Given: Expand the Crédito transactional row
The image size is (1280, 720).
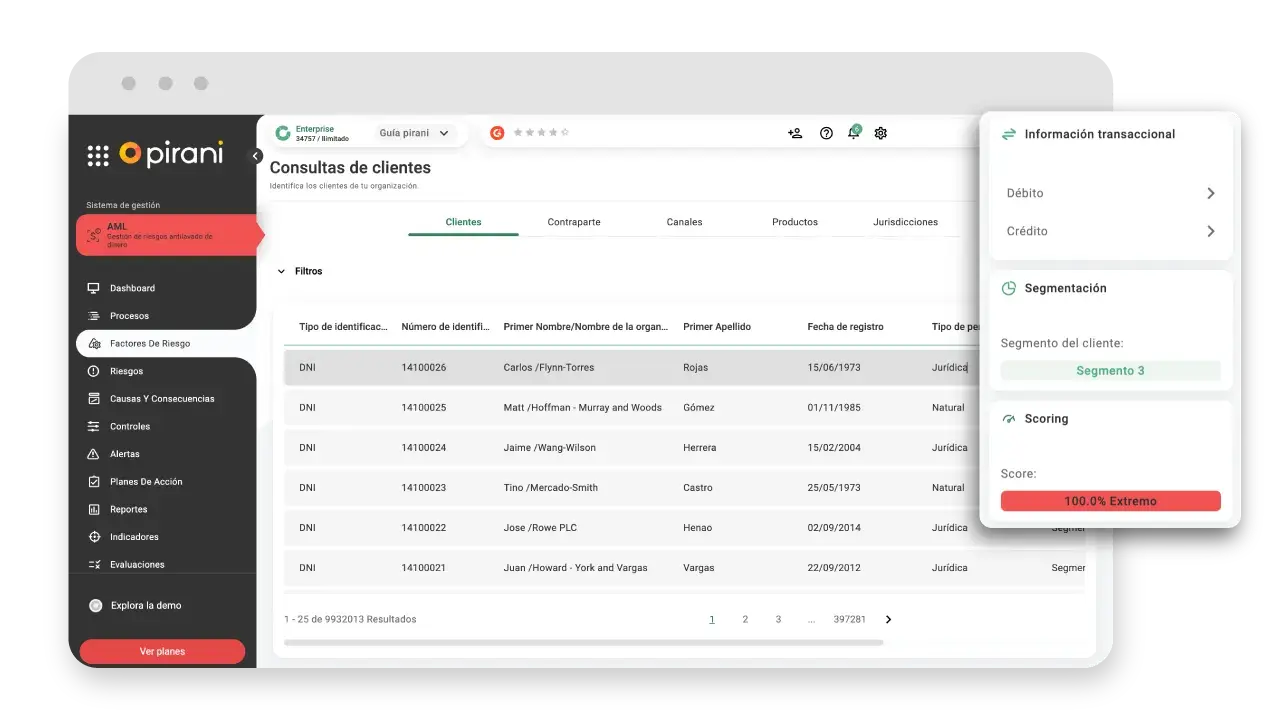Looking at the screenshot, I should 1110,231.
